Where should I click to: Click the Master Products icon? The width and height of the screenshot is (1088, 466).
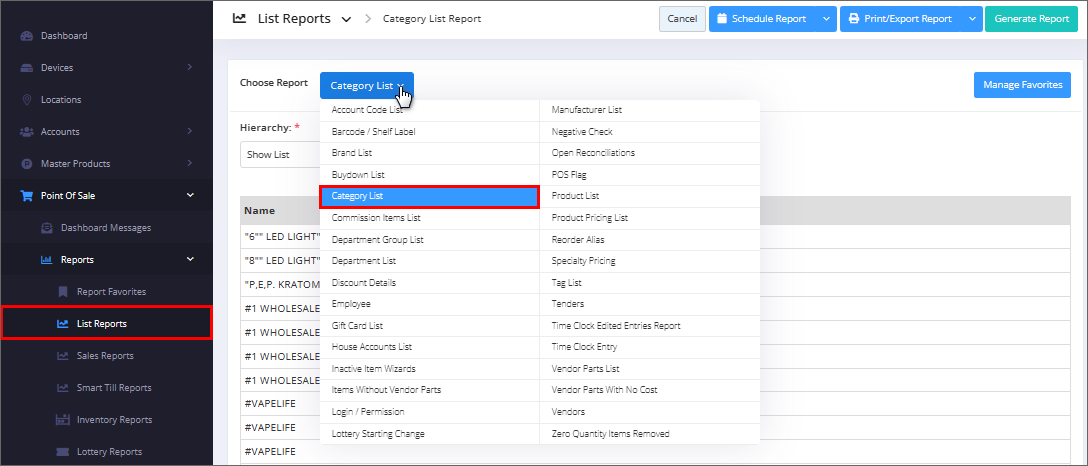(x=26, y=164)
